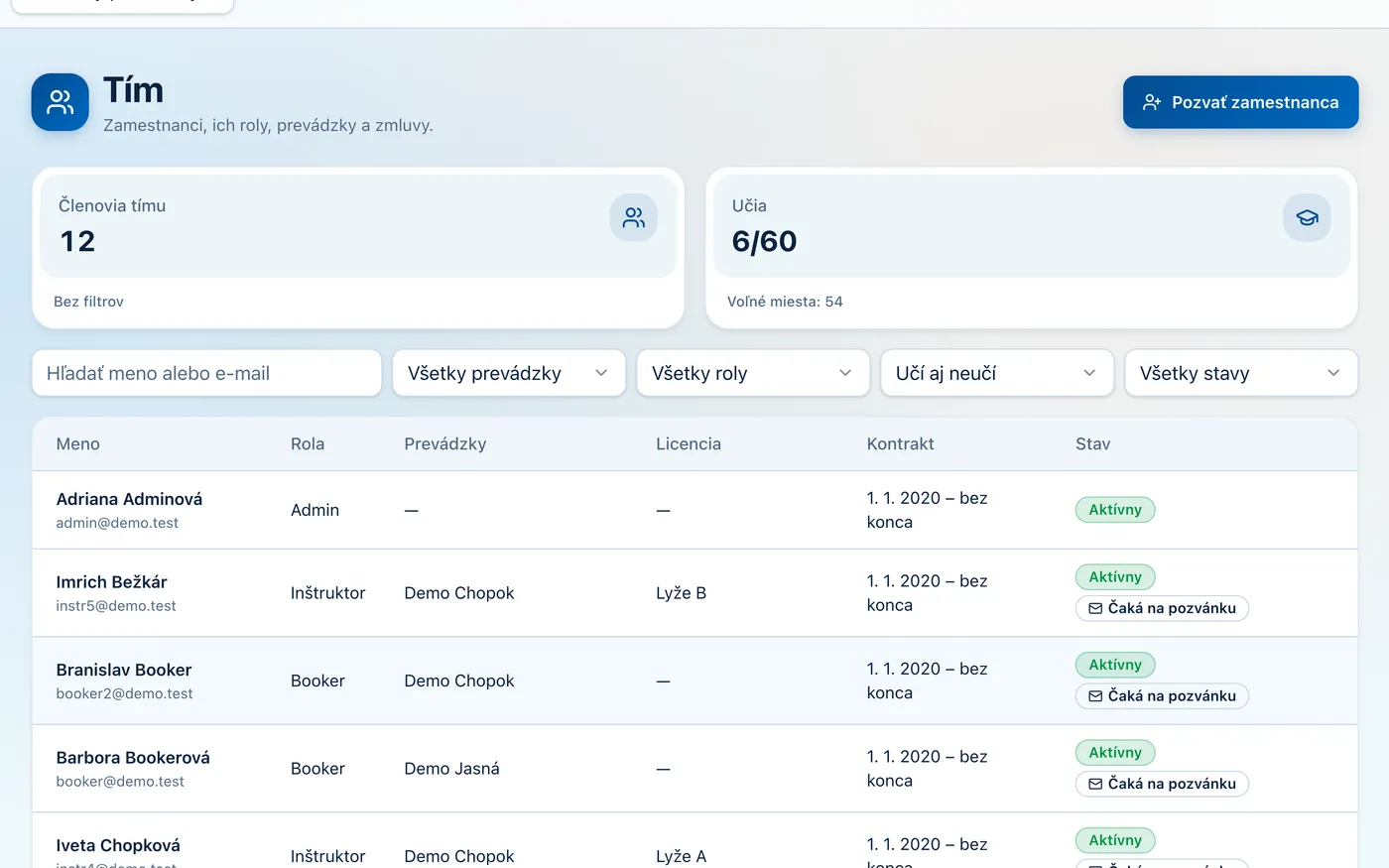
Task: Click the Kontrakt column header
Action: 901,444
